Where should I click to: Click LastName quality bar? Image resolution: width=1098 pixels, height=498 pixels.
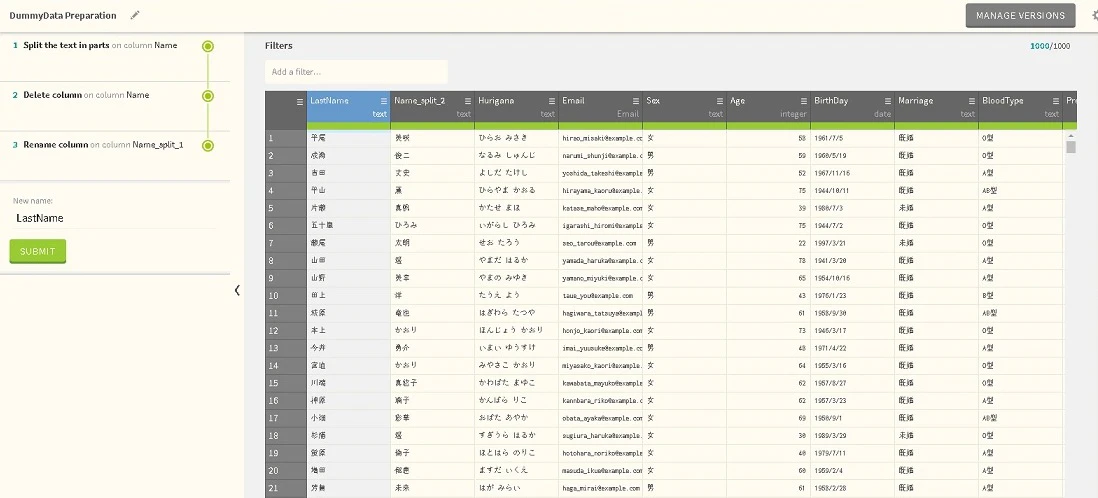coord(349,125)
